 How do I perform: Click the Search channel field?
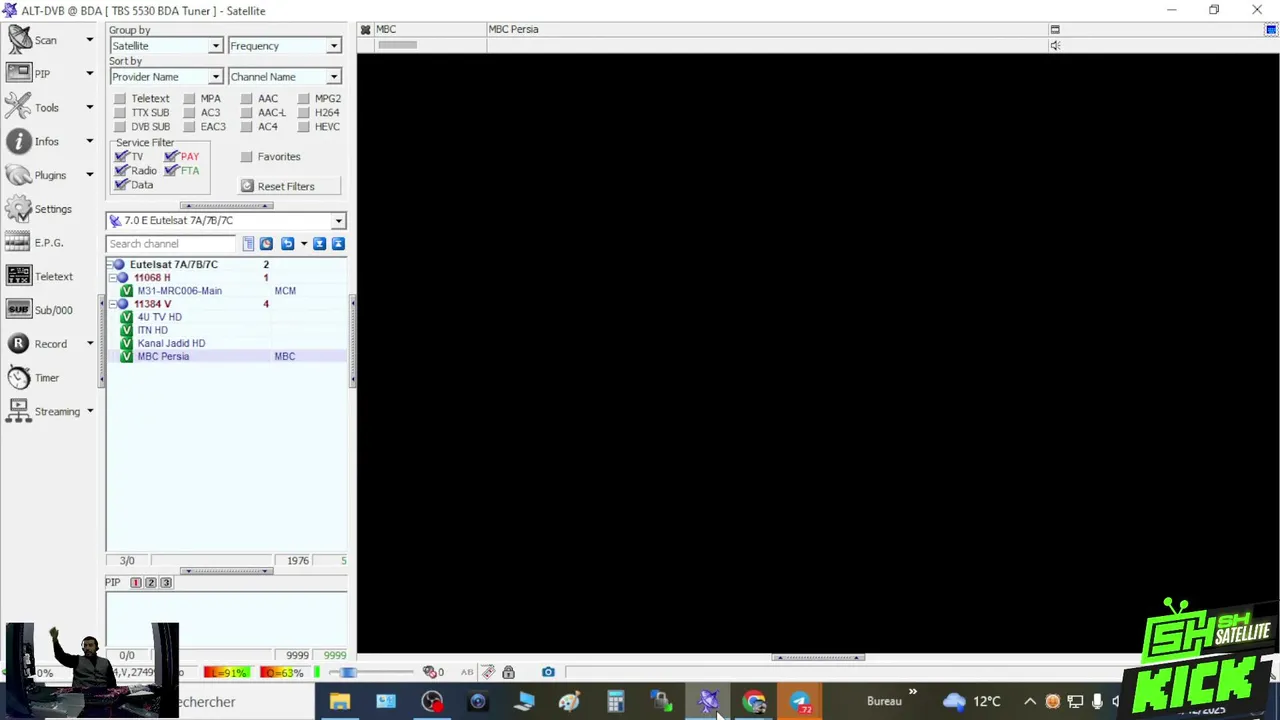point(172,244)
